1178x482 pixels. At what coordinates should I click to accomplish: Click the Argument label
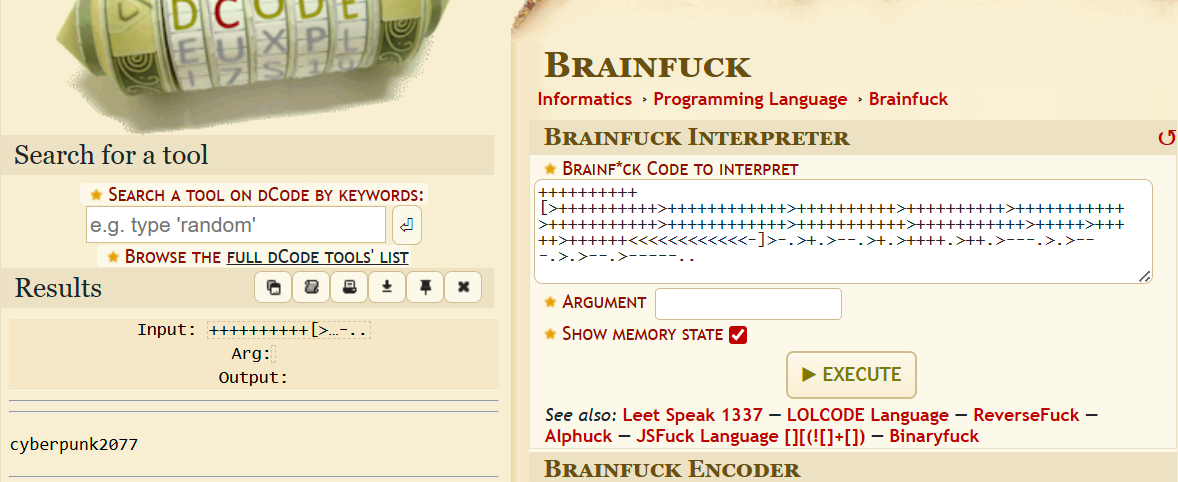click(604, 303)
